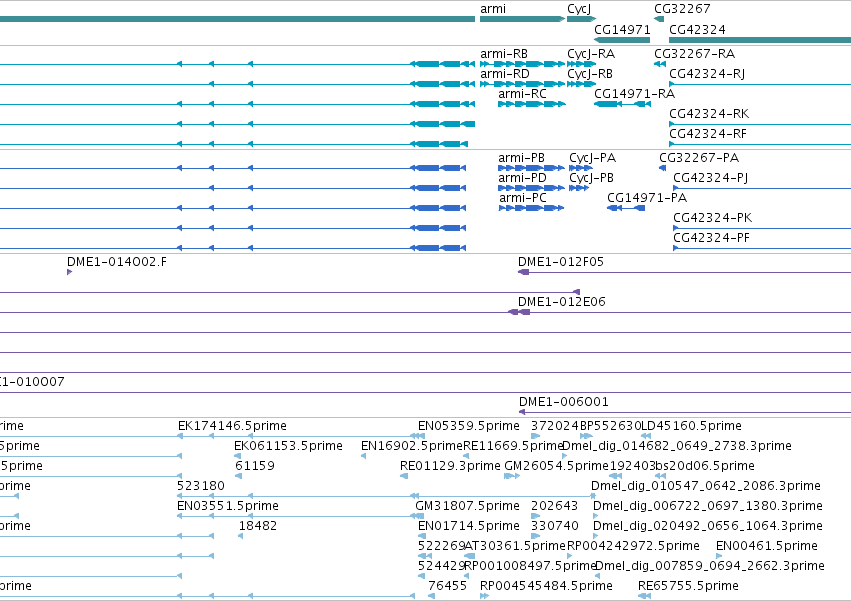Click transcript CG42324-RJ
The width and height of the screenshot is (851, 601).
click(707, 74)
